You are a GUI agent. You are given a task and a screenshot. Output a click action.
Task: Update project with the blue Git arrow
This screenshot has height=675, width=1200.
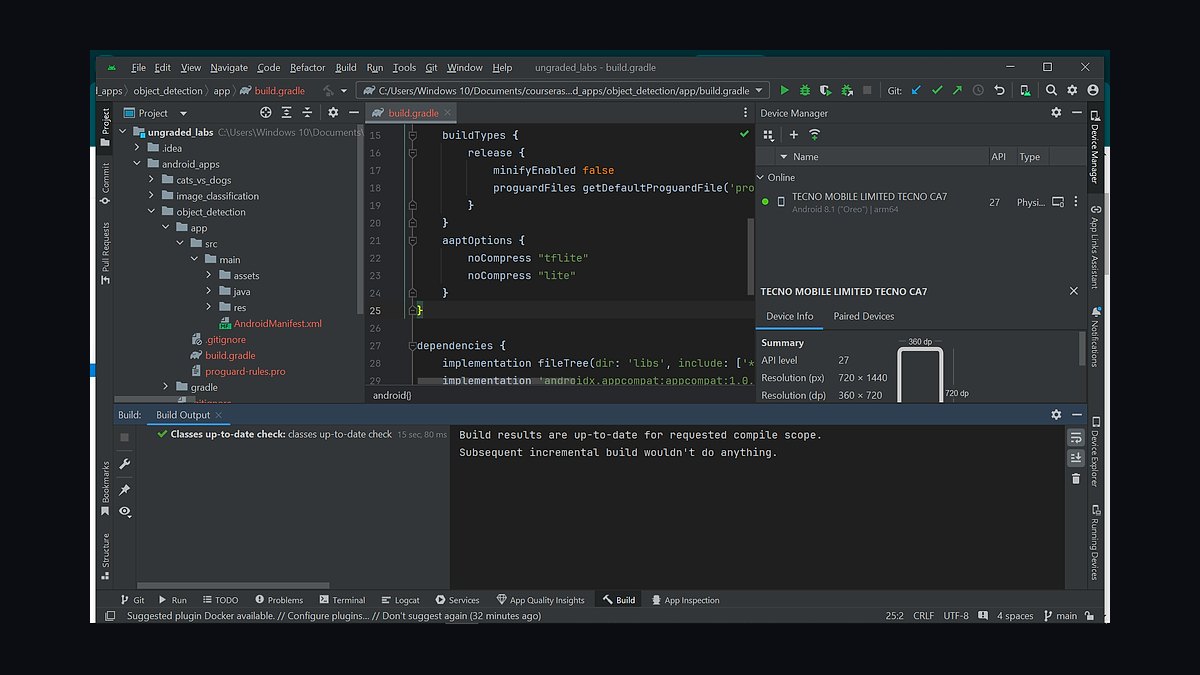tap(916, 90)
